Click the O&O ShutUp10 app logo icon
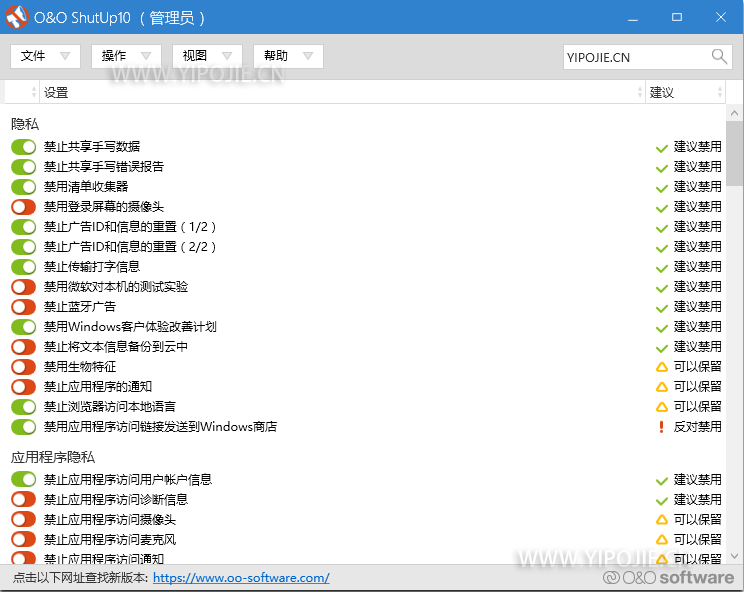The image size is (744, 592). [17, 17]
